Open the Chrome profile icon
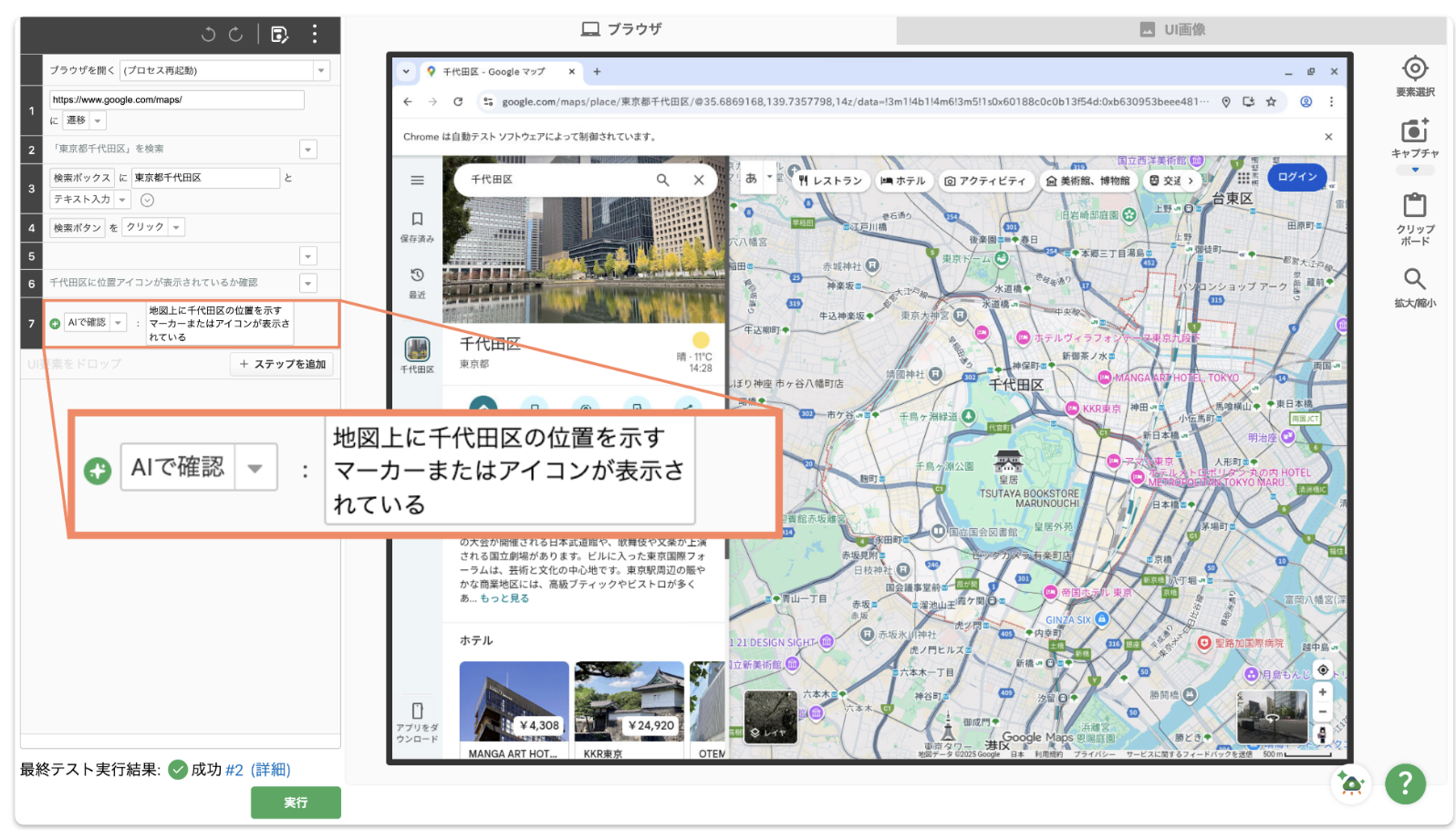Viewport: 1456px width, 830px height. click(1305, 101)
